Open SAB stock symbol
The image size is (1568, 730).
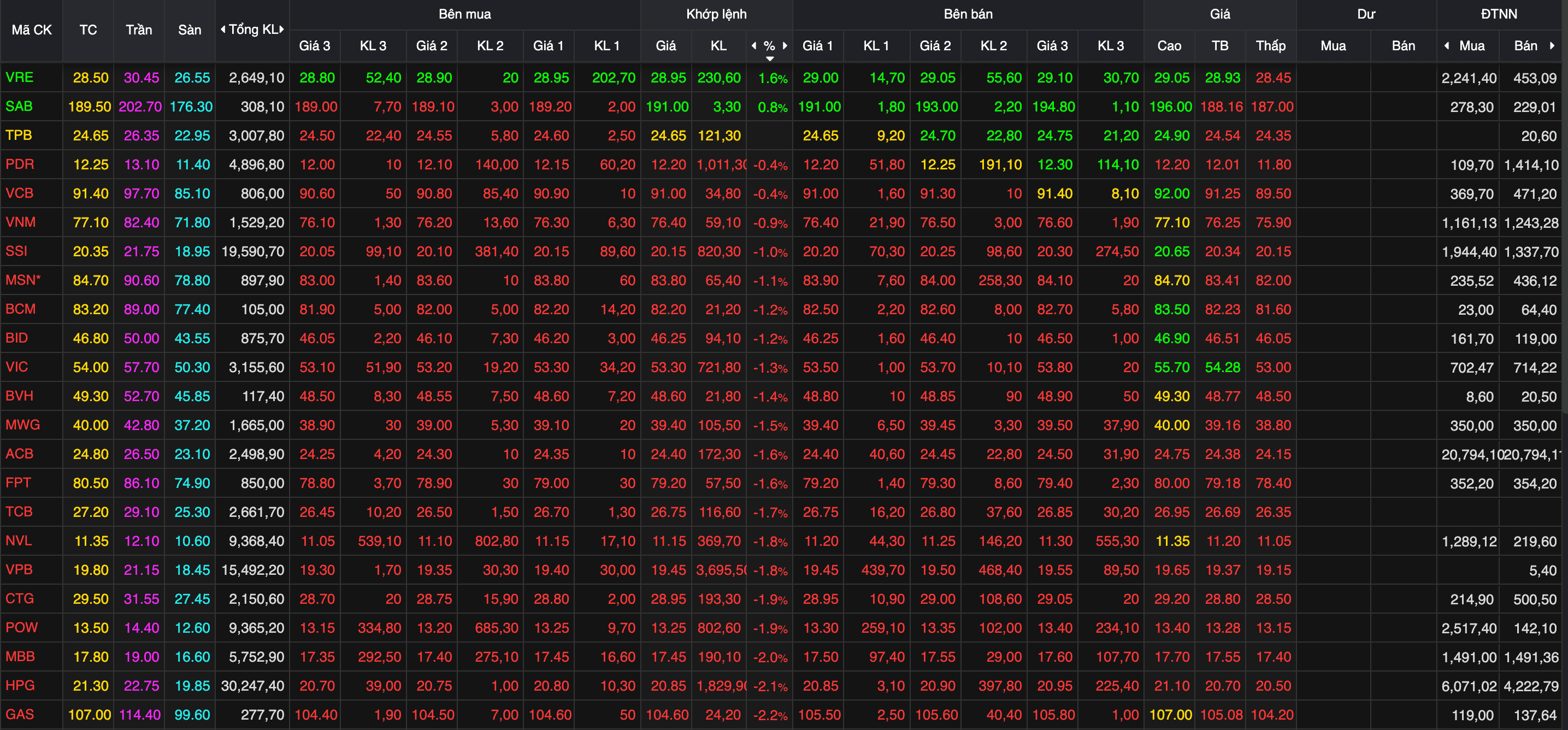[19, 107]
